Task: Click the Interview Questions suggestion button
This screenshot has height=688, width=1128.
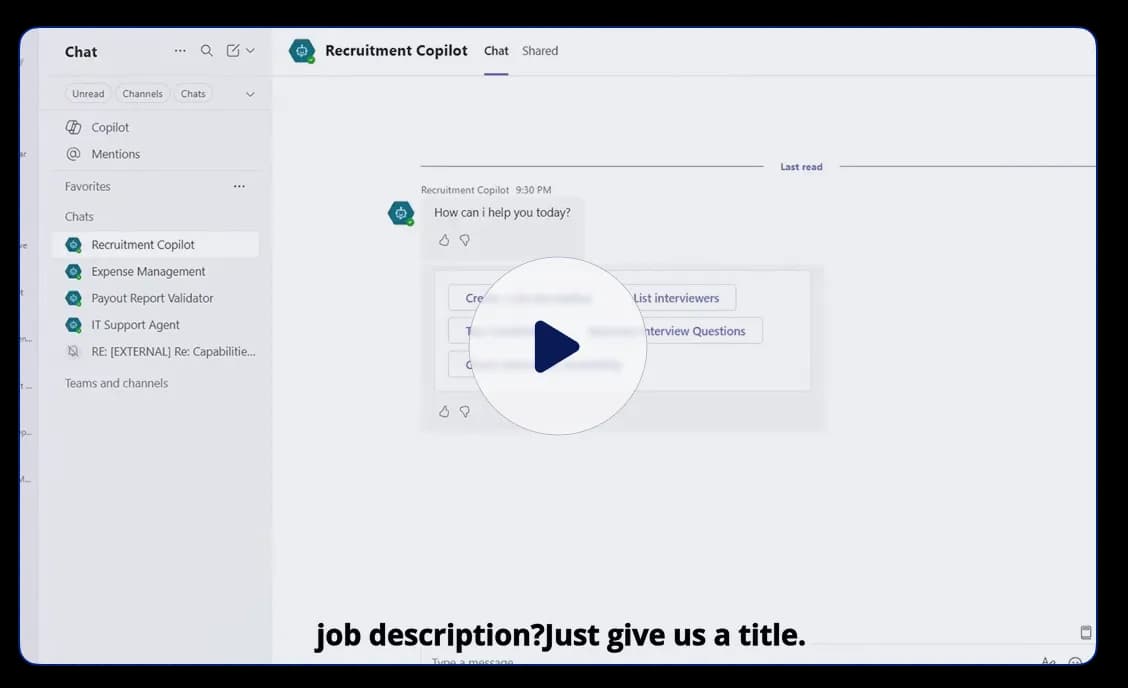Action: [676, 331]
